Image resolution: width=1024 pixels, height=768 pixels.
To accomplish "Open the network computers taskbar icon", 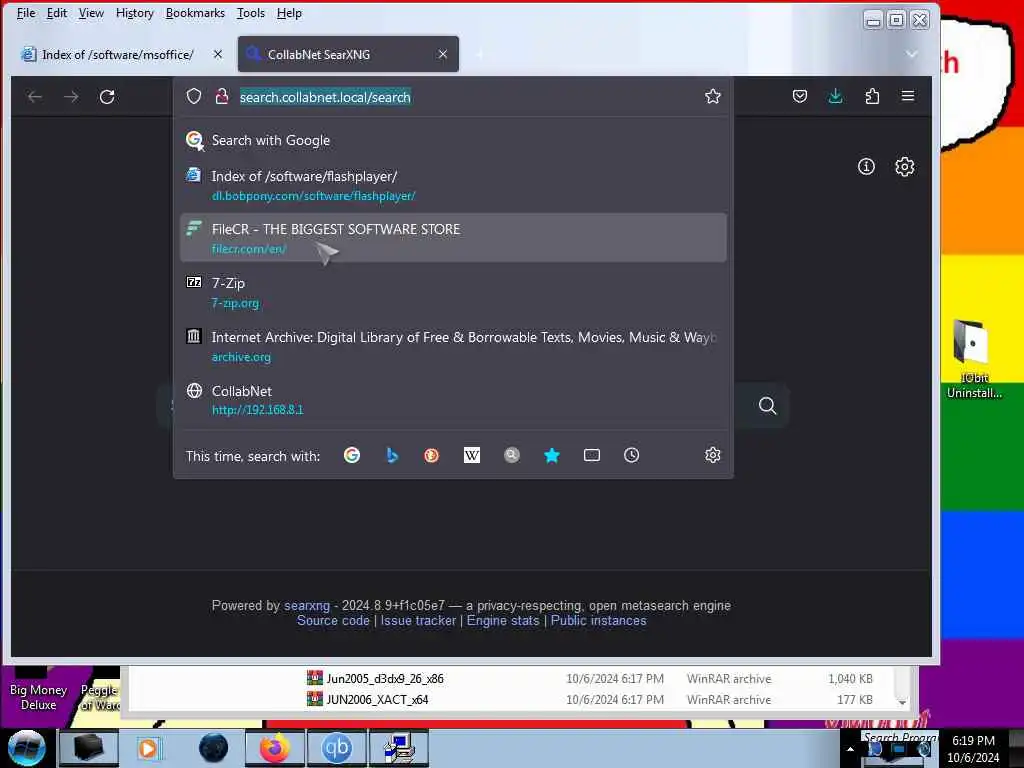I will pyautogui.click(x=399, y=748).
